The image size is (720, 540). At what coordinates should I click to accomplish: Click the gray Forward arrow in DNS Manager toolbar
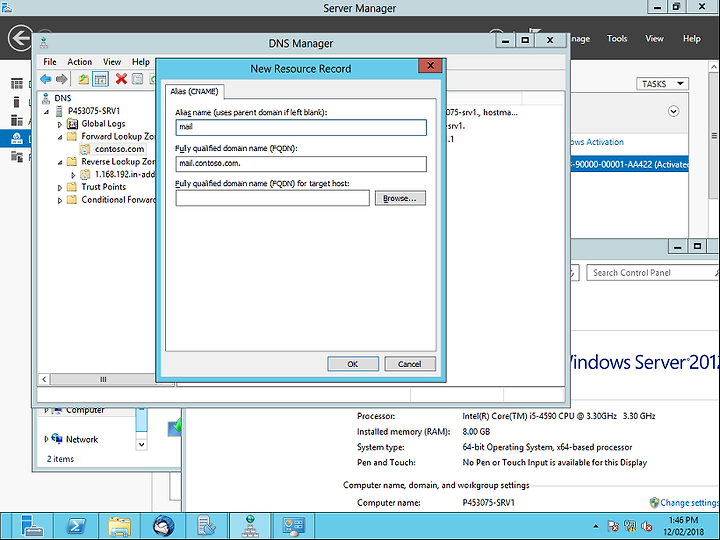pos(62,79)
